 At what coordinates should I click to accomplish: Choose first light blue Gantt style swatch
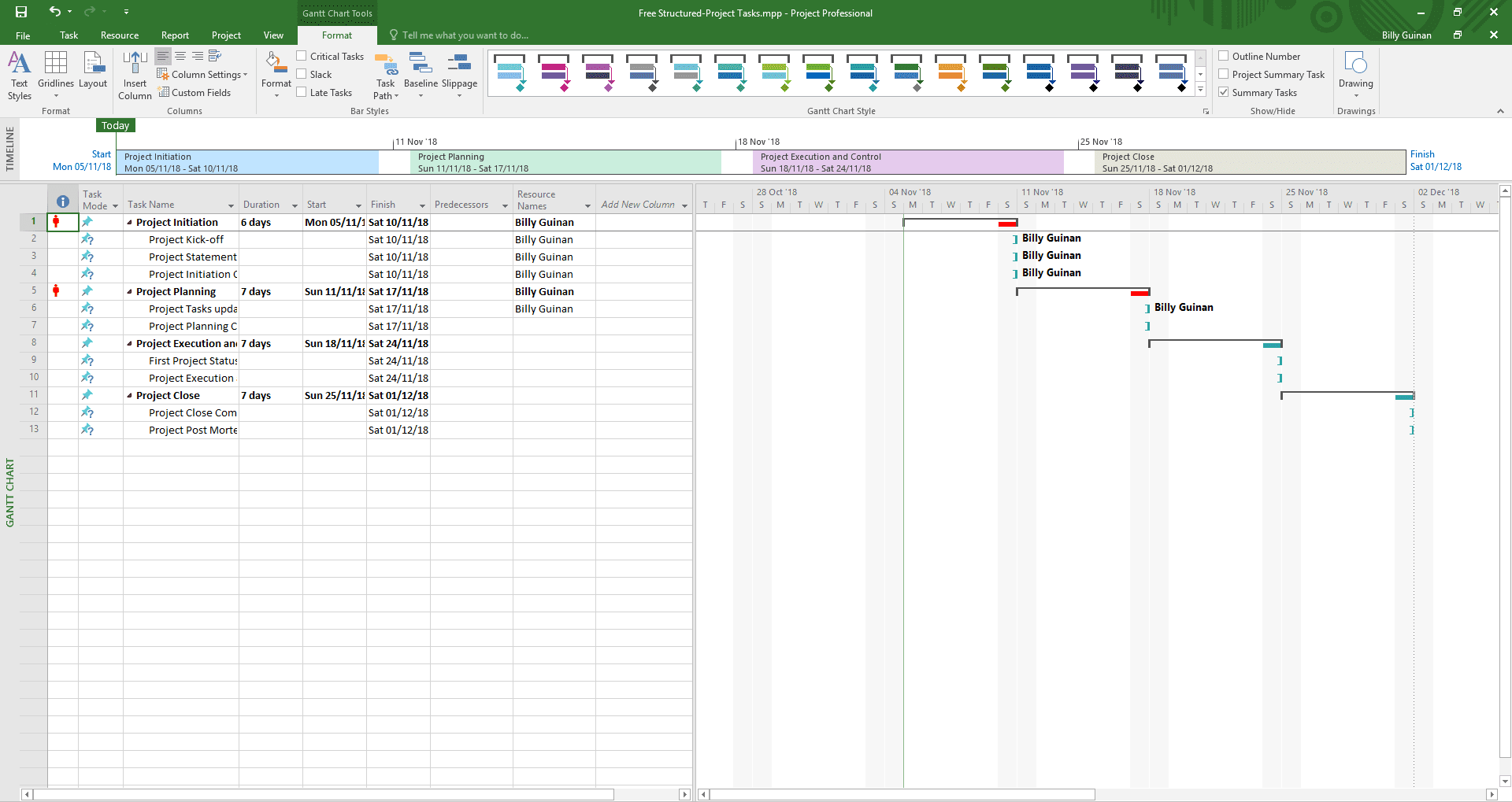click(x=510, y=72)
